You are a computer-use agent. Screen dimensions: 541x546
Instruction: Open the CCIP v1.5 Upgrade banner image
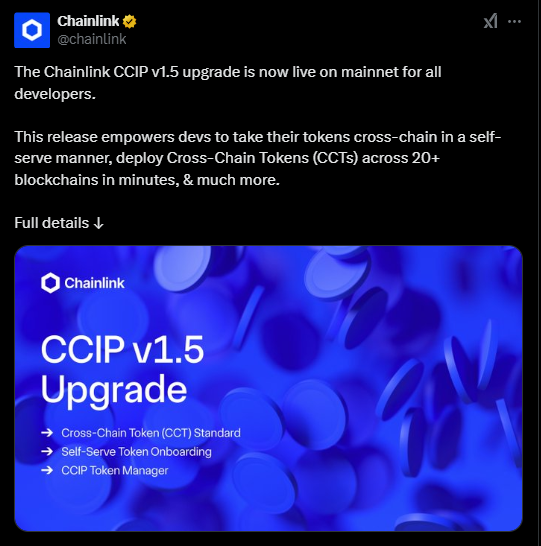(x=268, y=388)
